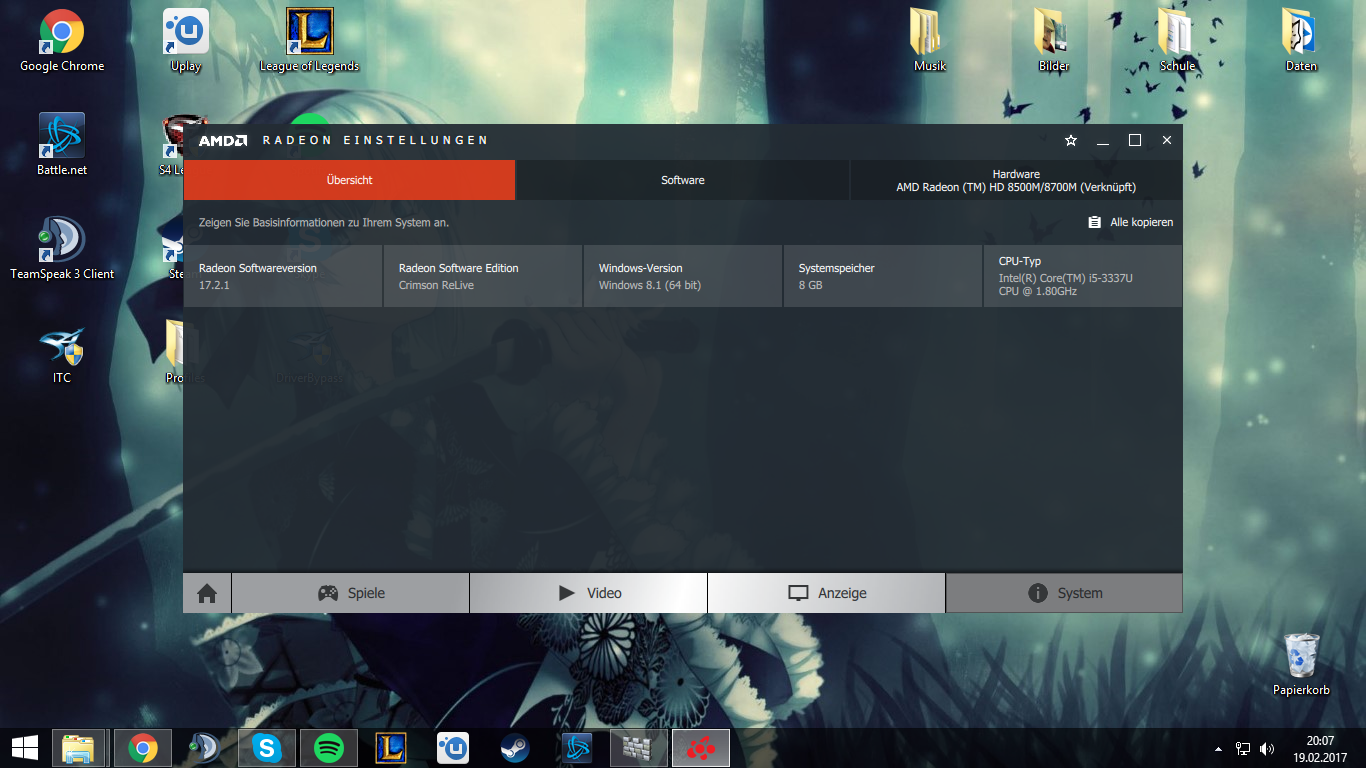Select the Uplay desktop shortcut

click(186, 41)
